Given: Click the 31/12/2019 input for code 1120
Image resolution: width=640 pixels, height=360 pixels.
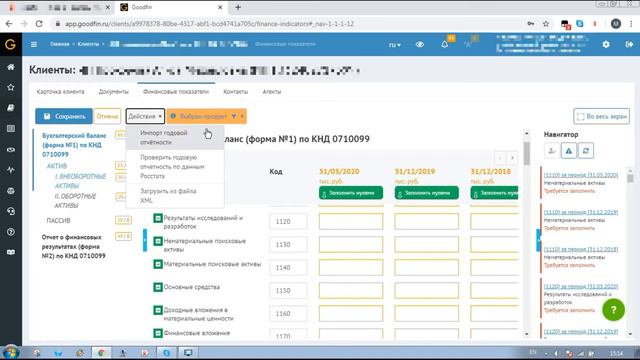Looking at the screenshot, I should 427,222.
